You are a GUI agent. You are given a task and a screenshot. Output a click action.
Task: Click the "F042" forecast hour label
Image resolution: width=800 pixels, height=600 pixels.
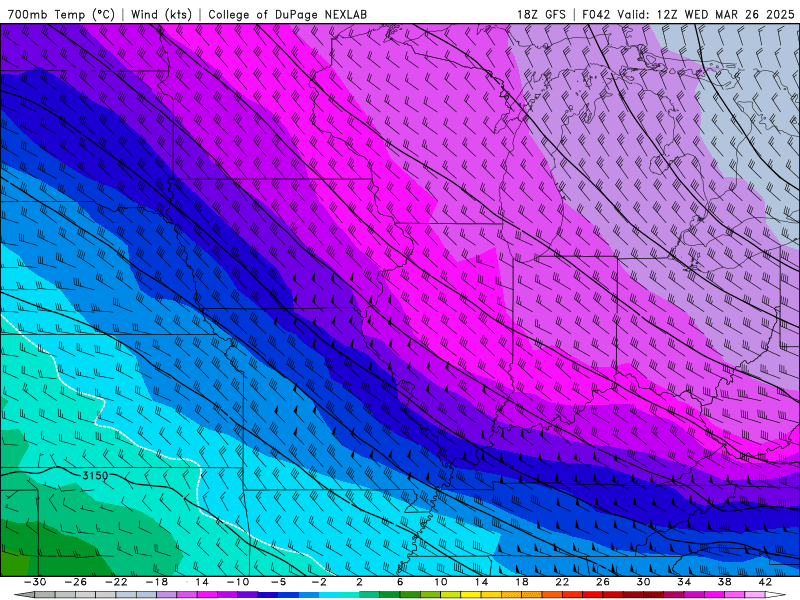[x=596, y=15]
